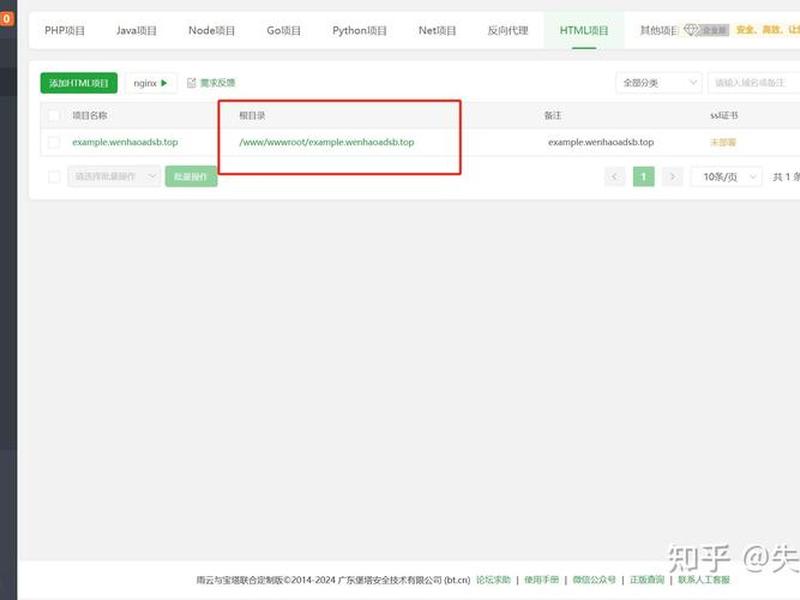Expand the 请选择批量操作 dropdown
Image resolution: width=800 pixels, height=600 pixels.
pos(114,177)
